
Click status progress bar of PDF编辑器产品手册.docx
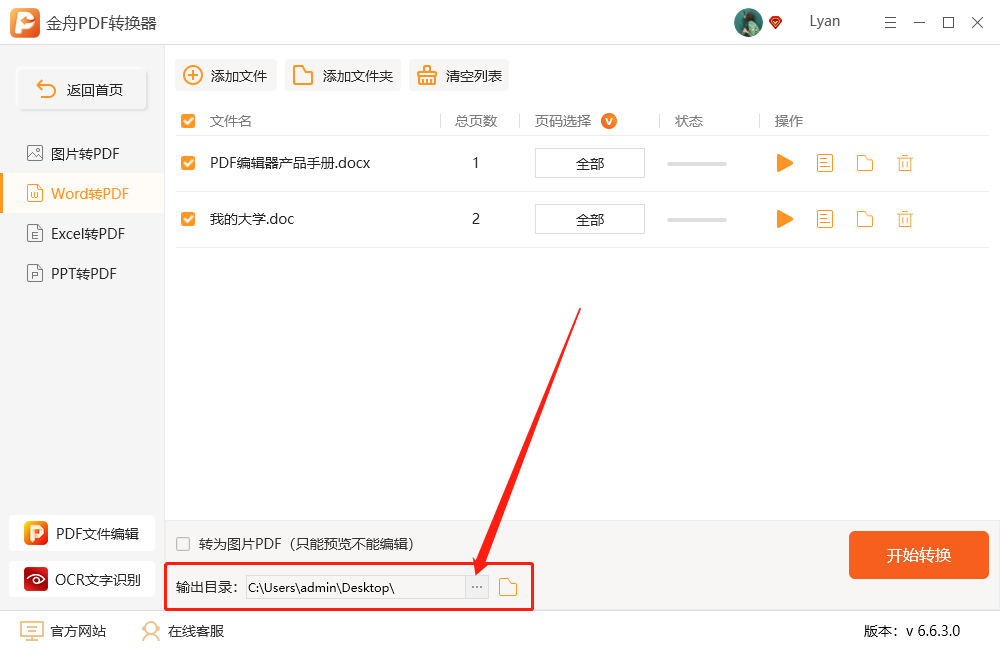tap(696, 164)
